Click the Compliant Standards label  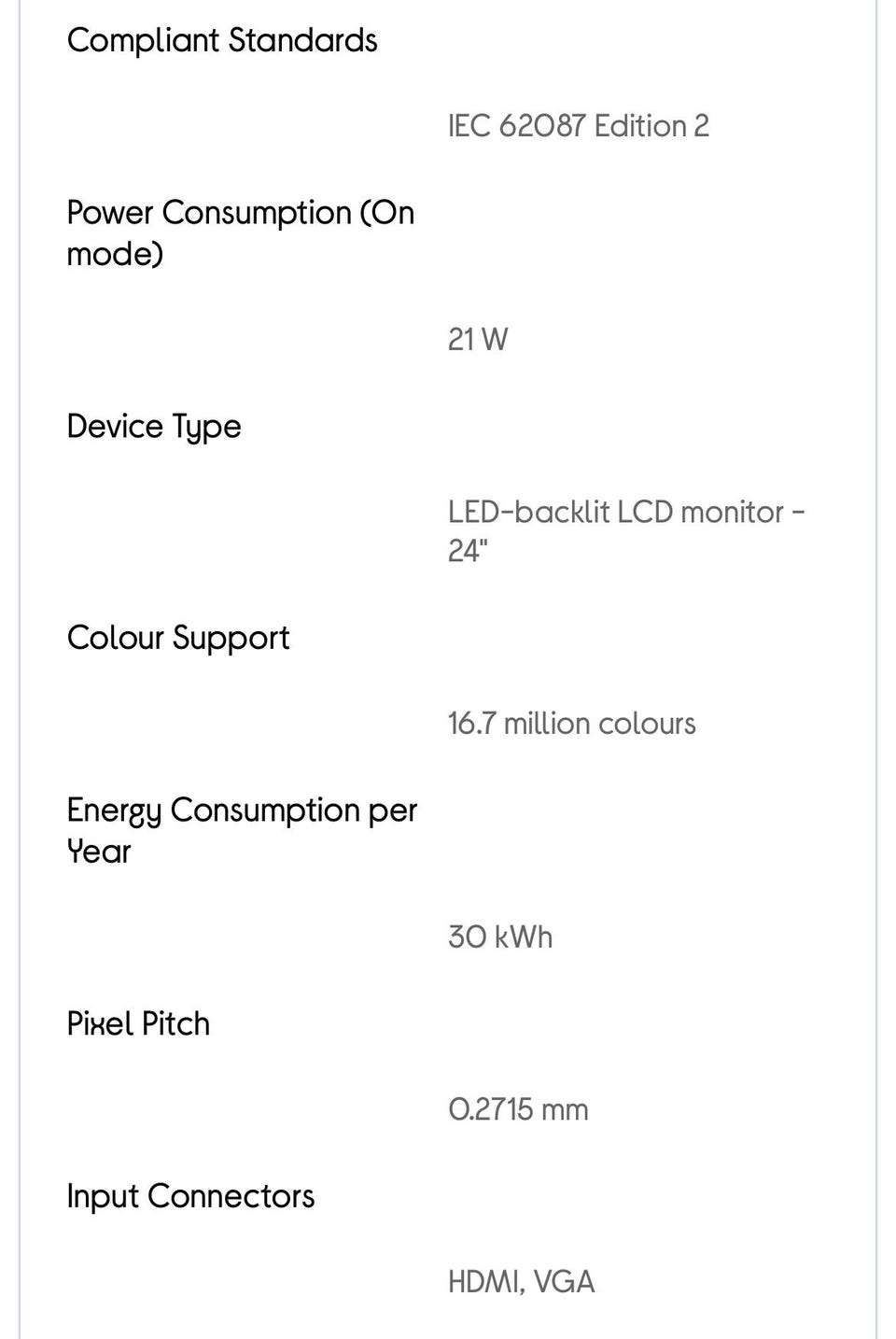click(222, 40)
